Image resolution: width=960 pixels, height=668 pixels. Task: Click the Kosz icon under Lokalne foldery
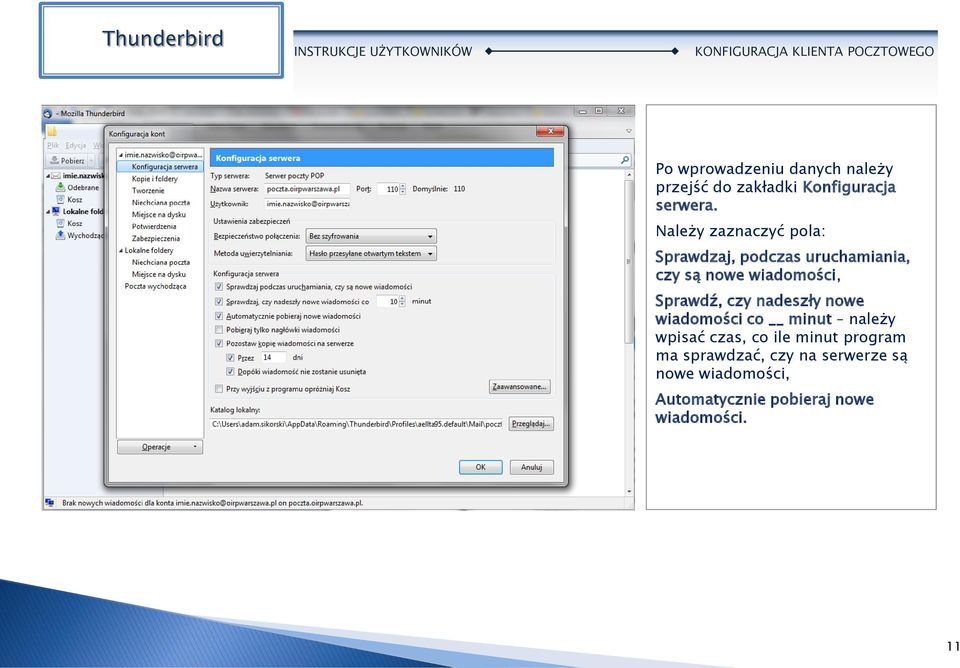[60, 223]
